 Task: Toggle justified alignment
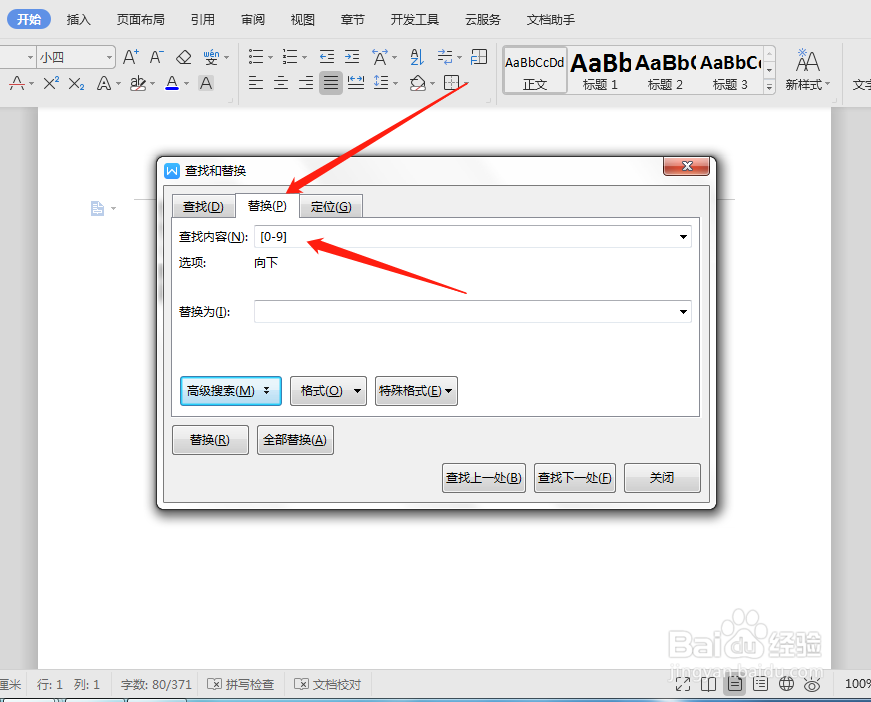331,83
